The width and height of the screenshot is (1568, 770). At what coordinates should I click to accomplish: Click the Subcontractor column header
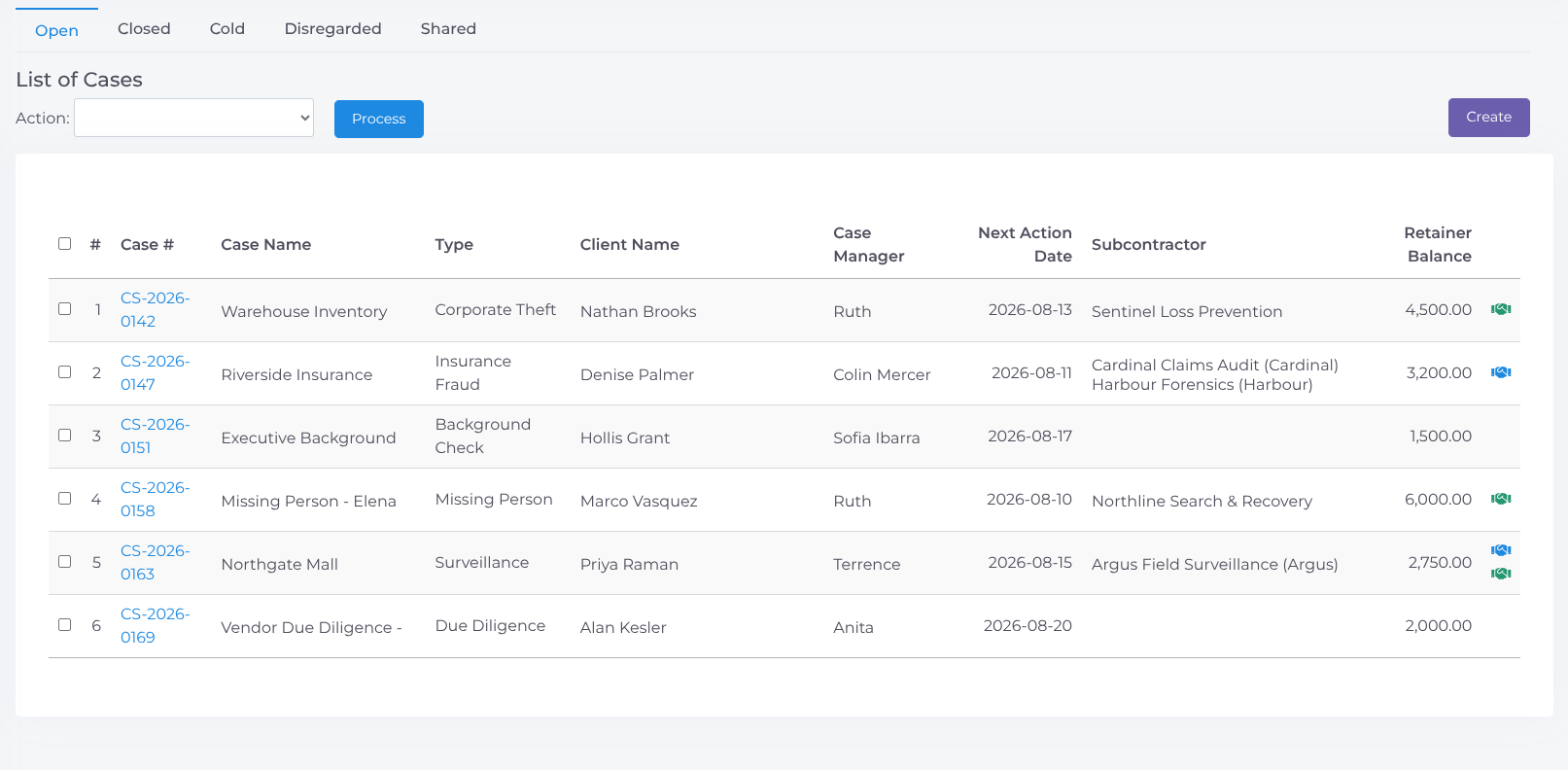[x=1149, y=245]
